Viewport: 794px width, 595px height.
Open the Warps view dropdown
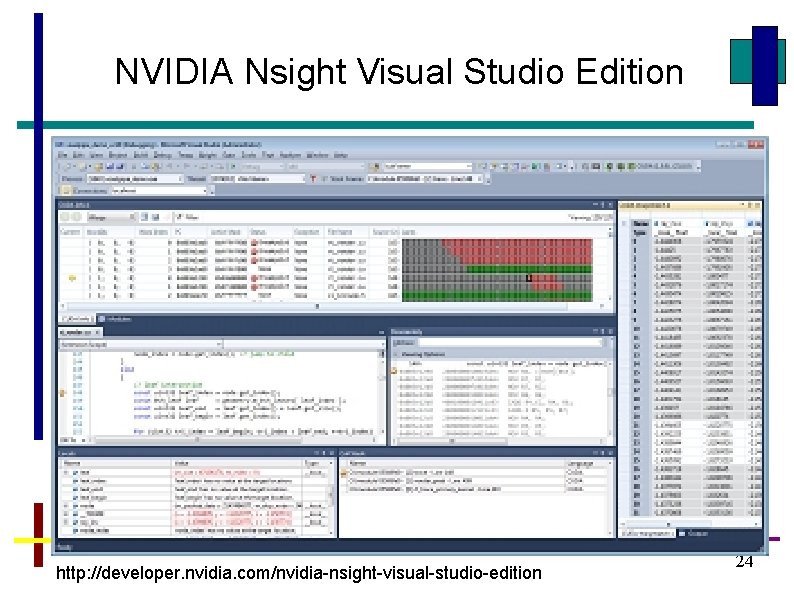111,217
